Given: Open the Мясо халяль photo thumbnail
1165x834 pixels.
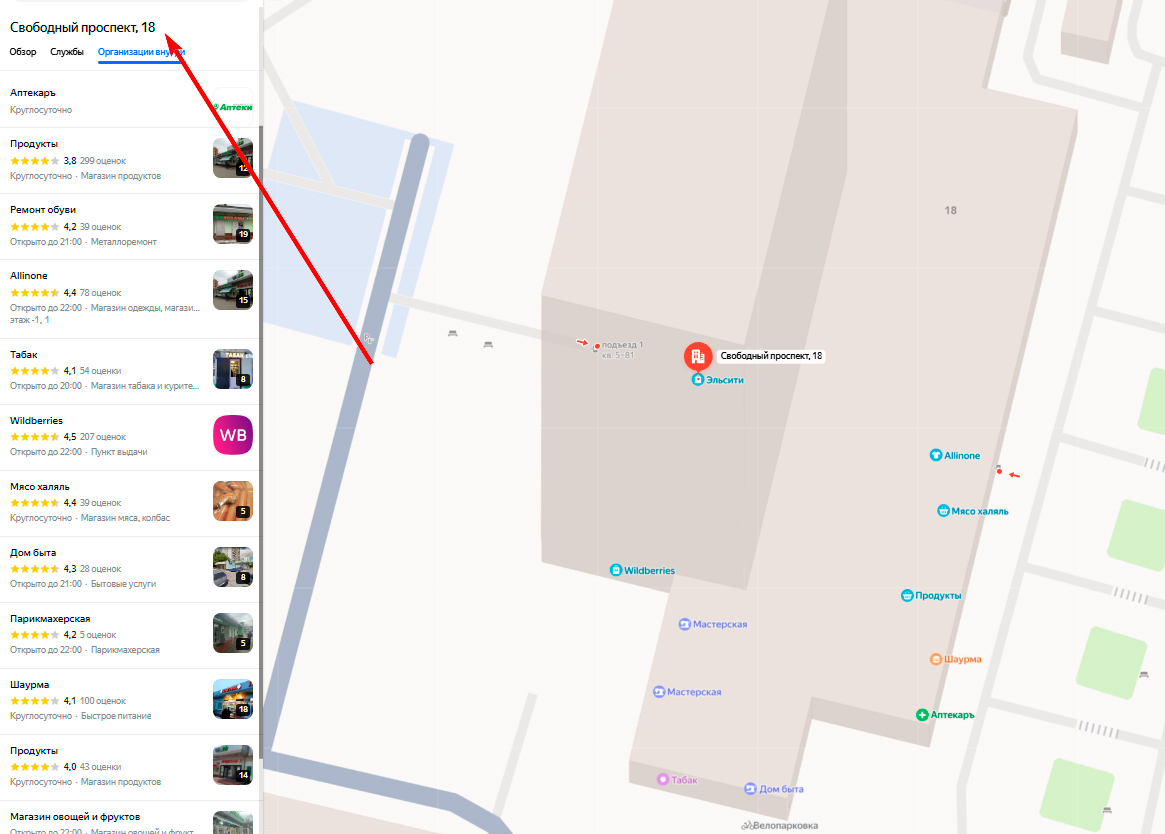Looking at the screenshot, I should point(233,501).
